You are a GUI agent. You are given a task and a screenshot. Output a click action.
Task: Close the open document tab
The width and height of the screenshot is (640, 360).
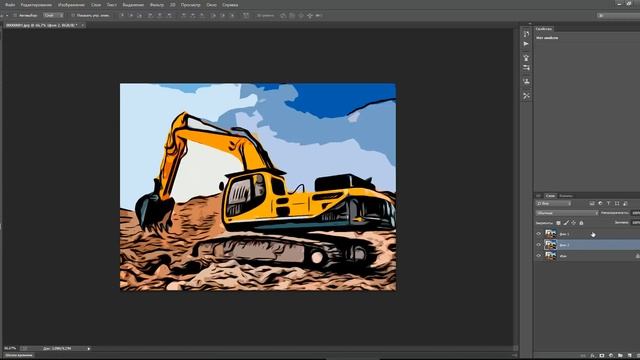pos(82,25)
